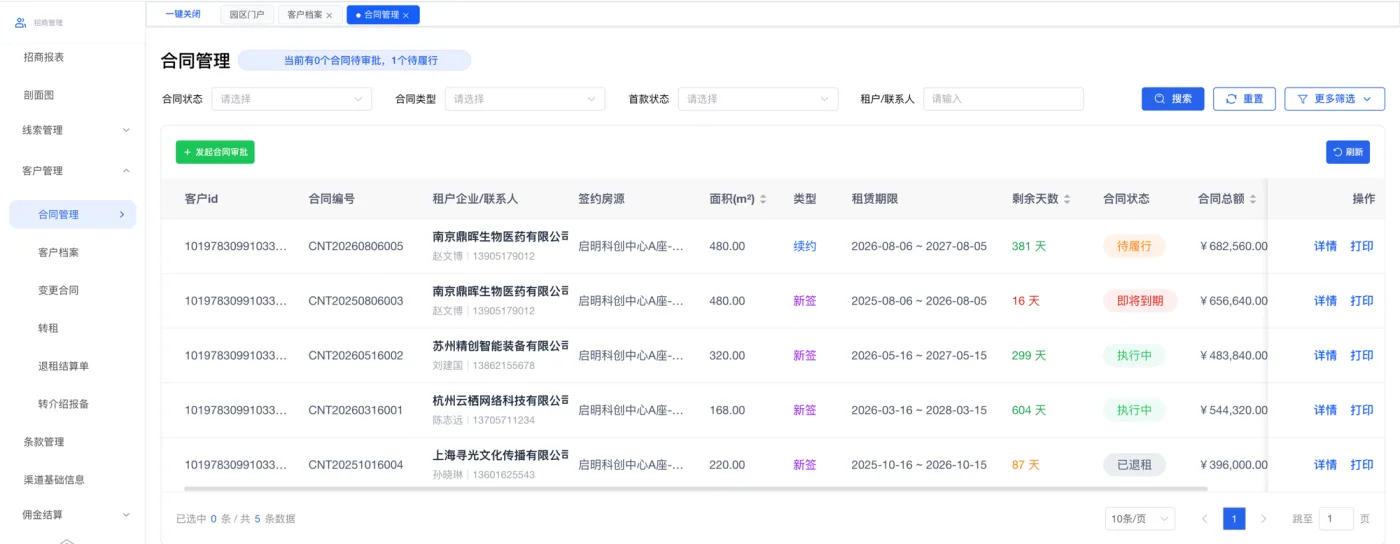1400x544 pixels.
Task: Click the 续约 type label
Action: 805,246
